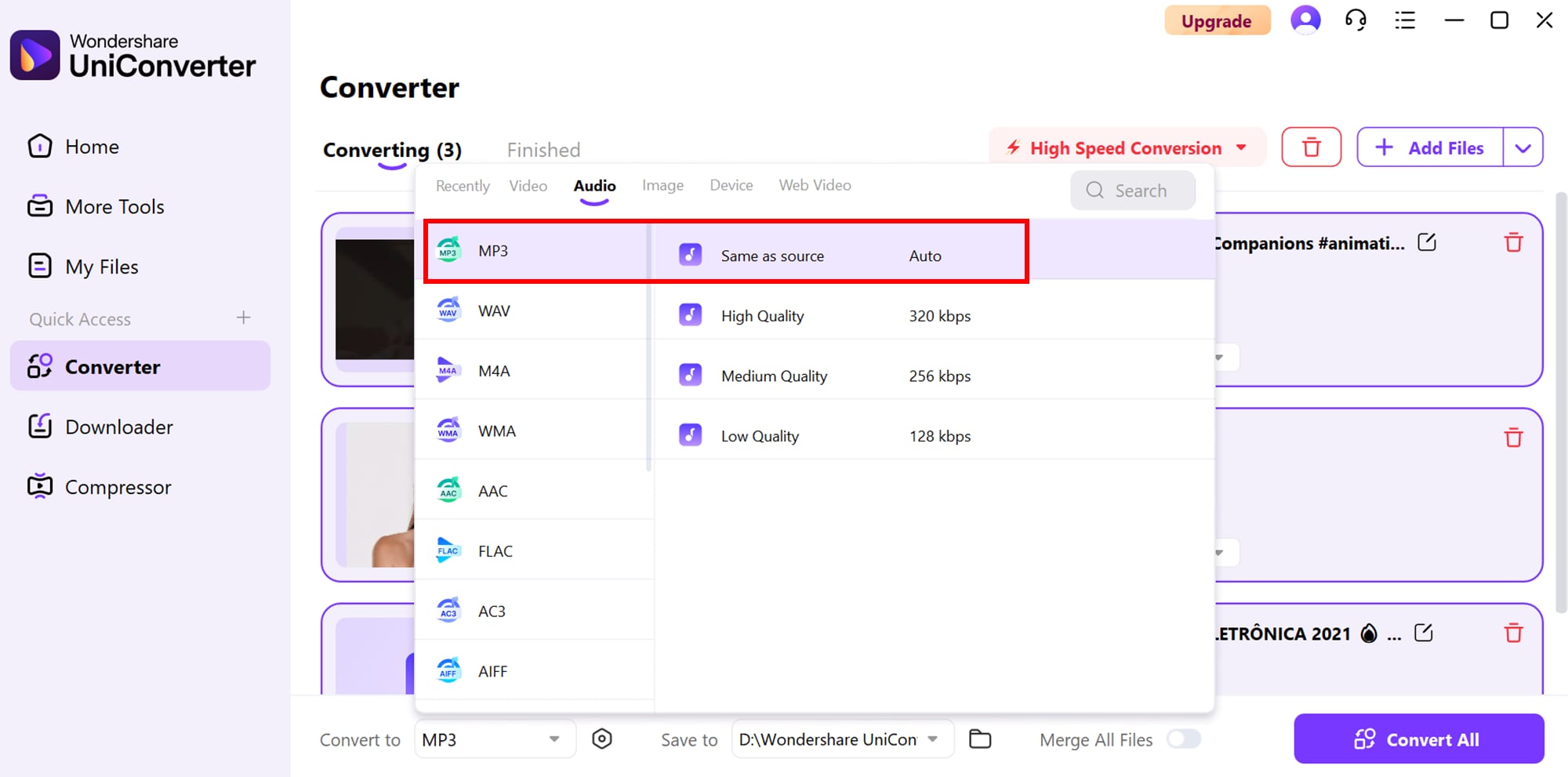
Task: Delete the first file with its trash icon
Action: pos(1513,243)
